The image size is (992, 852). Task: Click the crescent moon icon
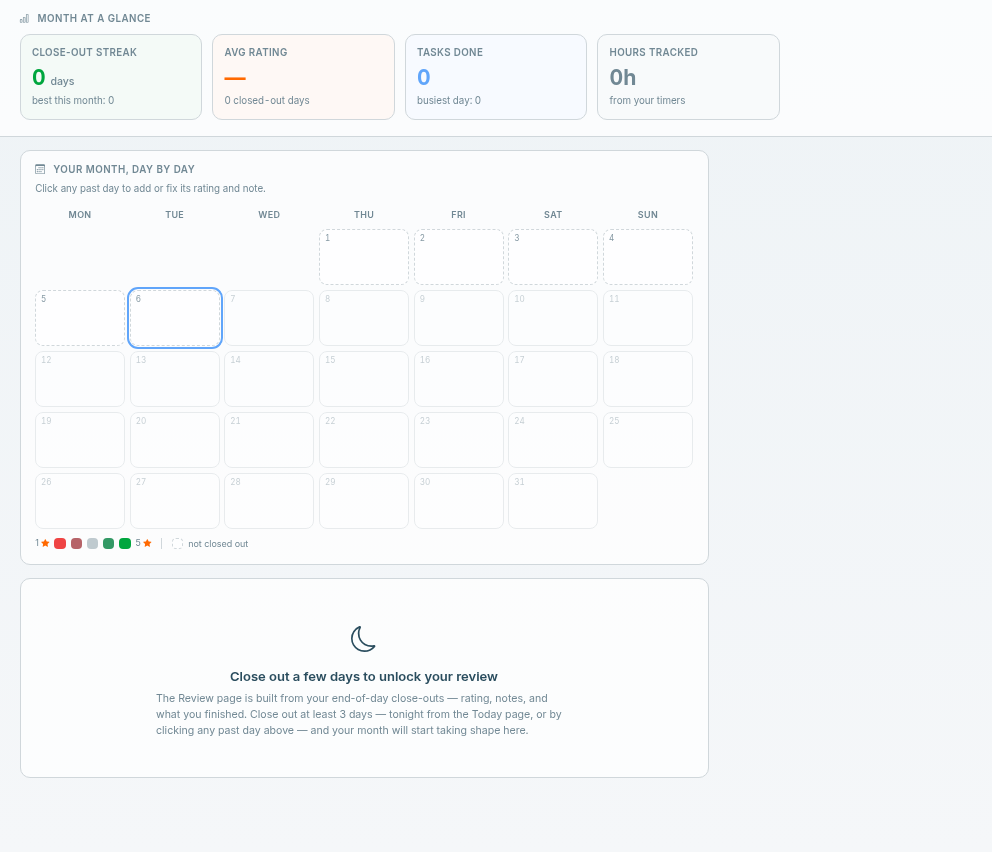(364, 639)
